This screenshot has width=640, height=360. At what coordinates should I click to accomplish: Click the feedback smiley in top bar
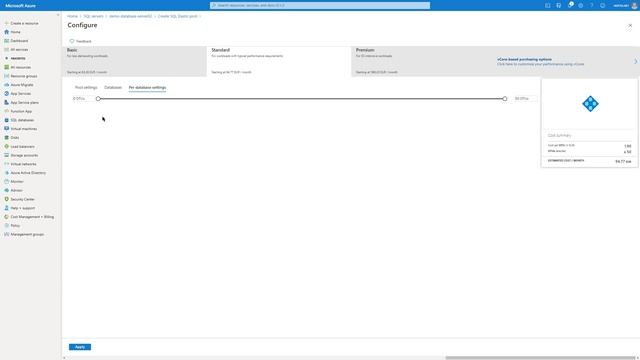(x=602, y=5)
